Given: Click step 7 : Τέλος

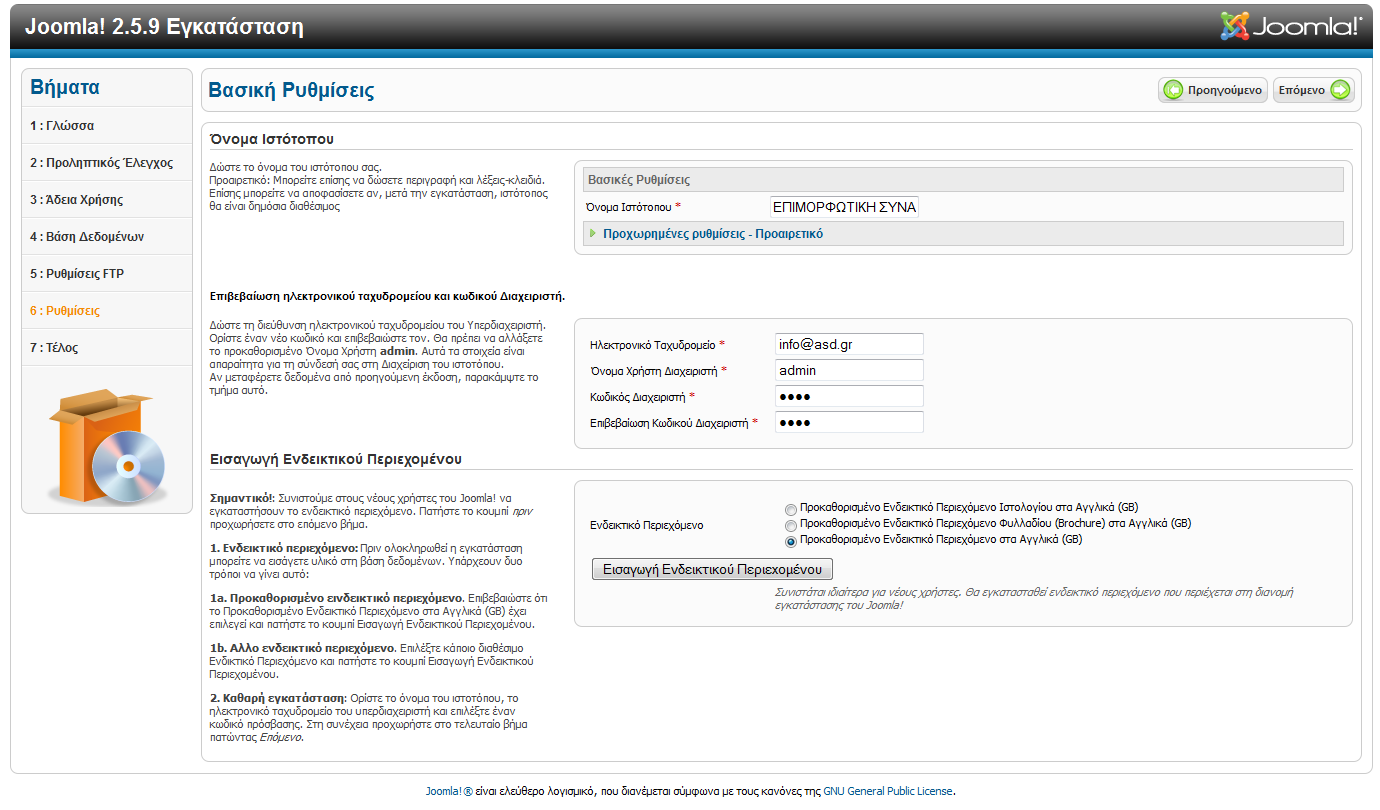Looking at the screenshot, I should (x=107, y=347).
